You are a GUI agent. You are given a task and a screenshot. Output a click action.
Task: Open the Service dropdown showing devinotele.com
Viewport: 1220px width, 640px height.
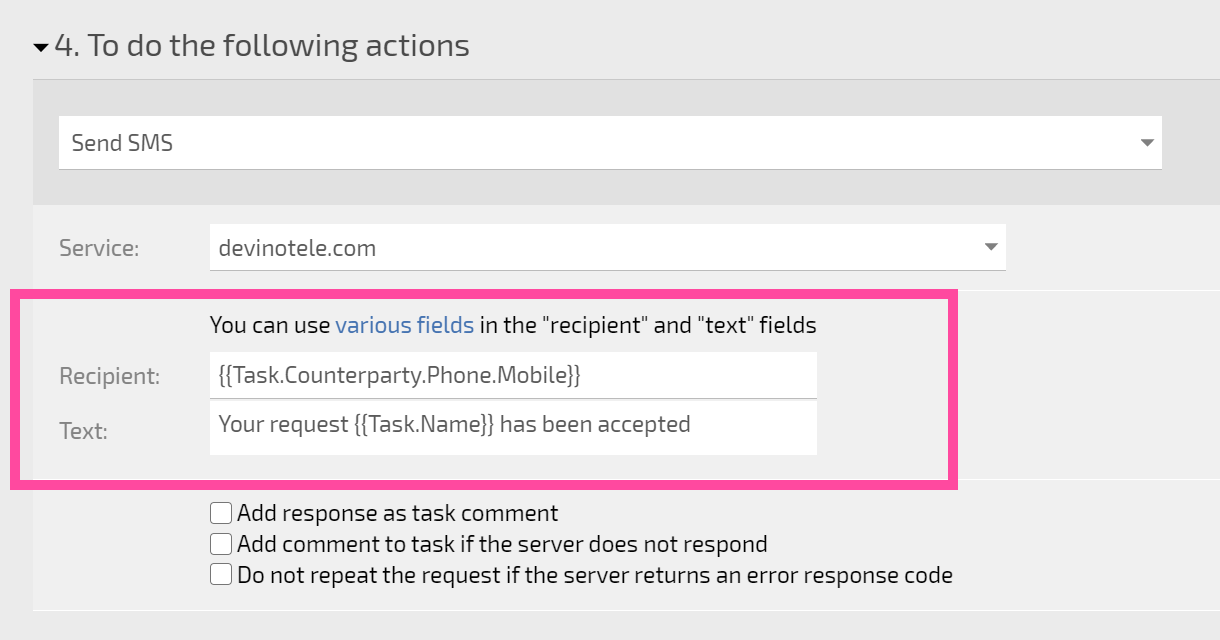[x=607, y=247]
